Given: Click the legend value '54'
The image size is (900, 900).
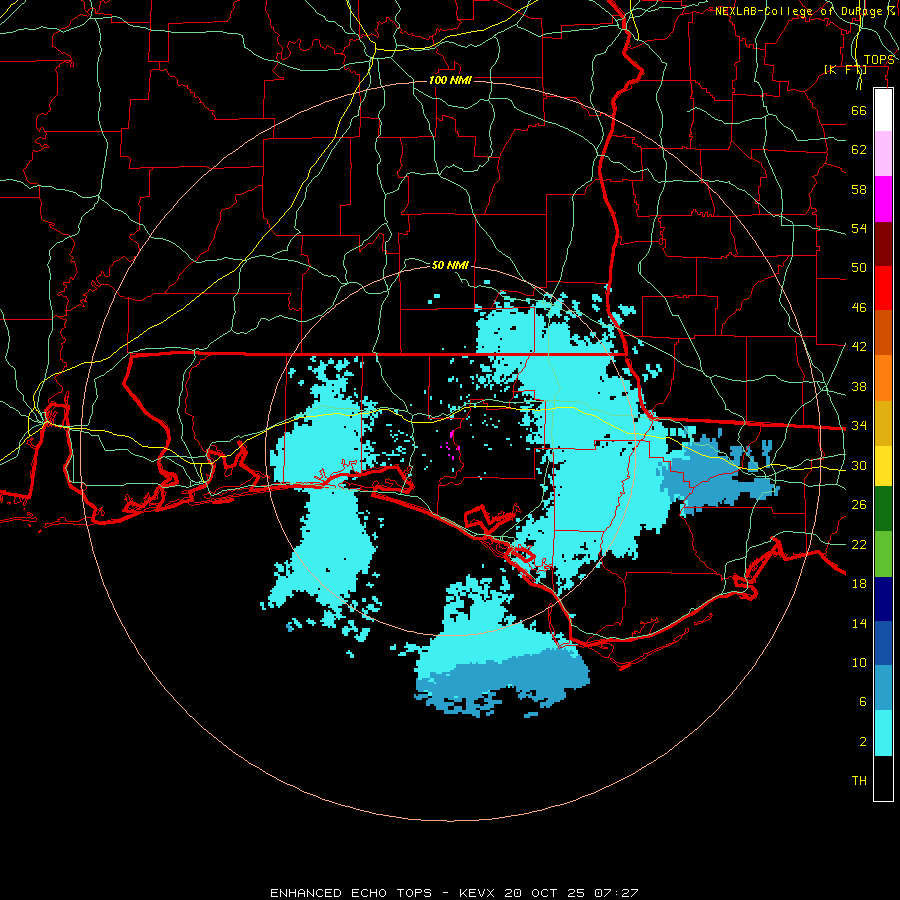Looking at the screenshot, I should 859,228.
